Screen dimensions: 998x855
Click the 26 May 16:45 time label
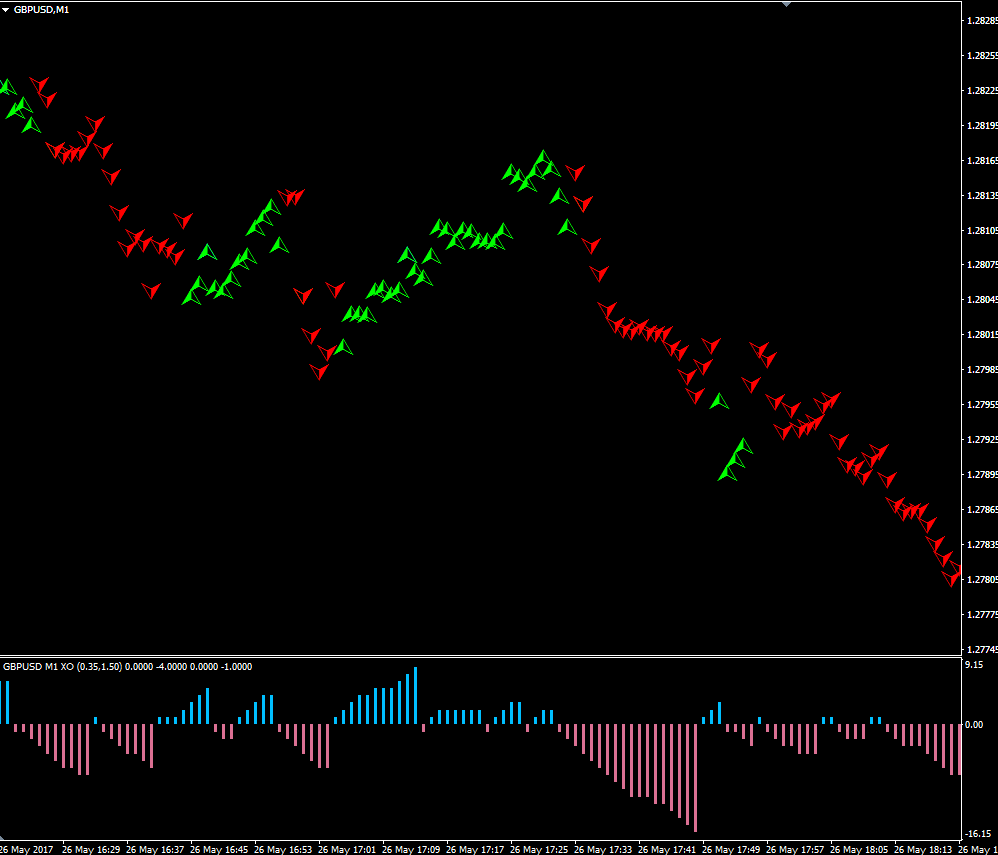pyautogui.click(x=220, y=850)
